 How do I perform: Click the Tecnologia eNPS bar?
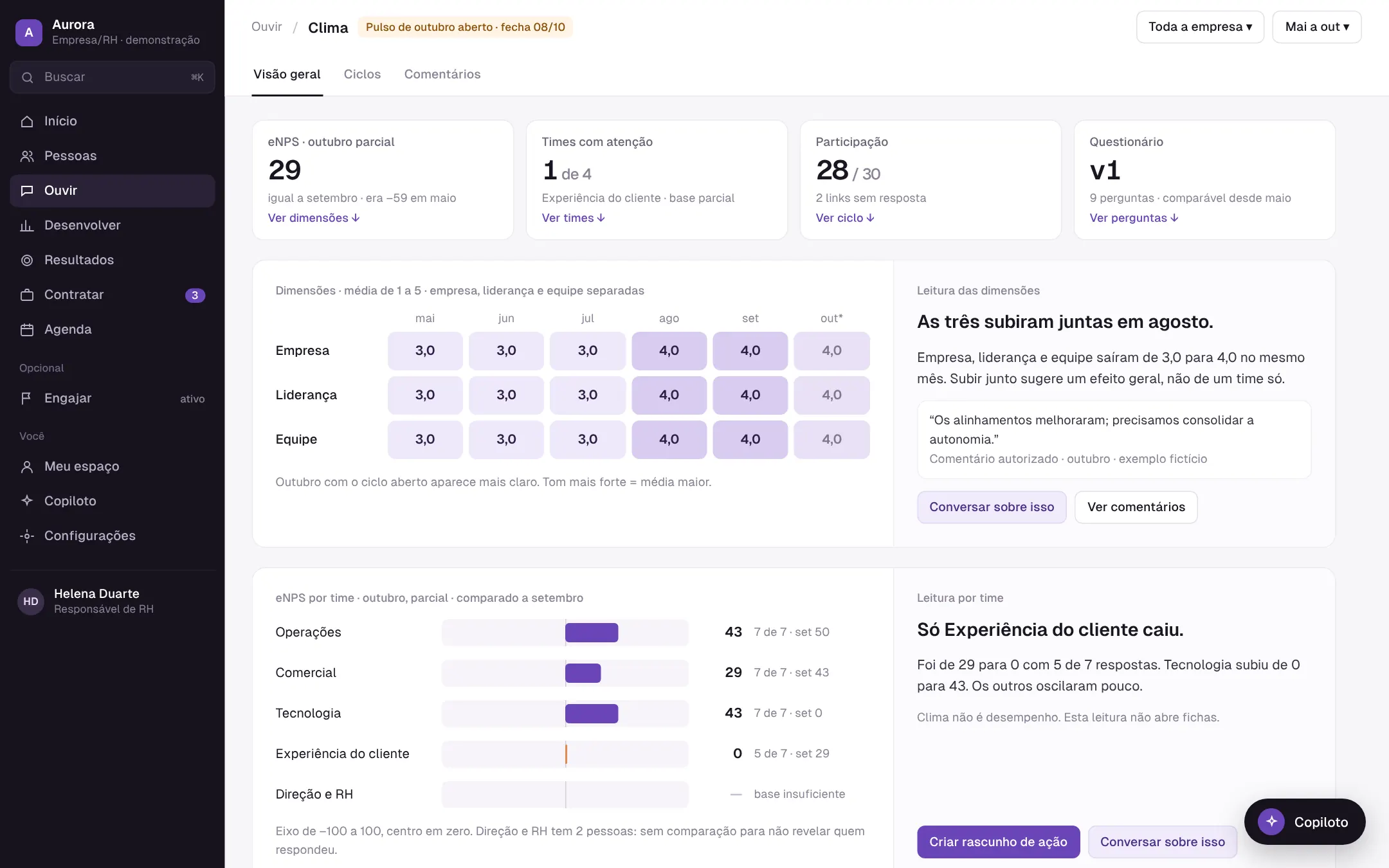point(592,714)
